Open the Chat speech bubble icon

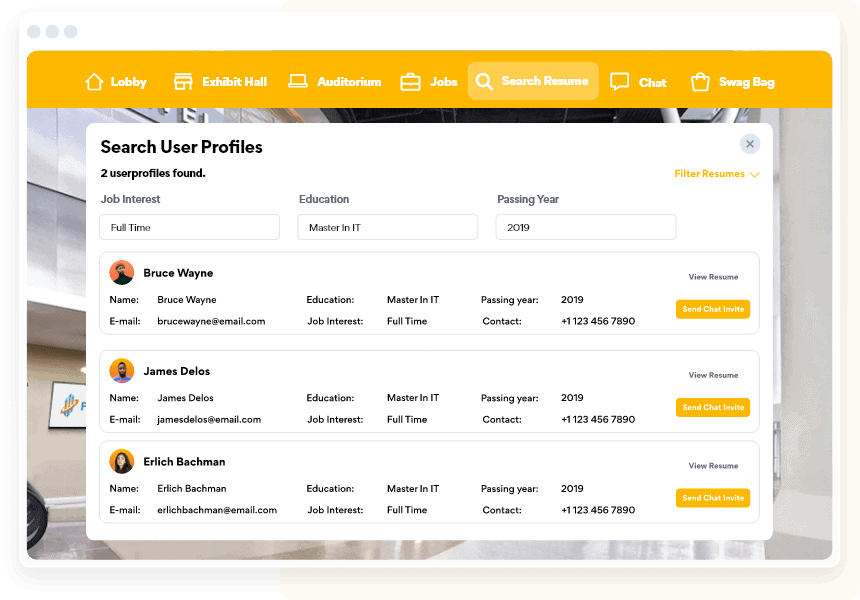coord(620,82)
